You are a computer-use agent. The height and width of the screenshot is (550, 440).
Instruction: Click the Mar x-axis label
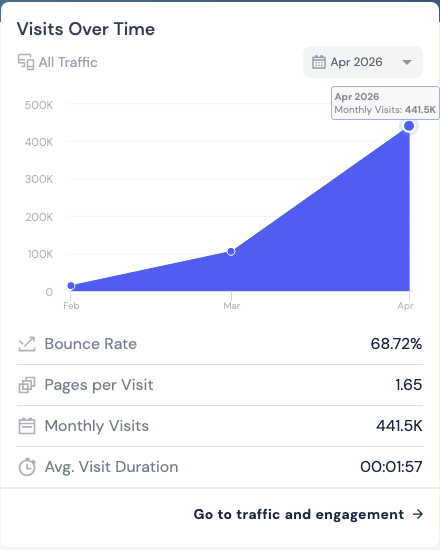point(232,306)
